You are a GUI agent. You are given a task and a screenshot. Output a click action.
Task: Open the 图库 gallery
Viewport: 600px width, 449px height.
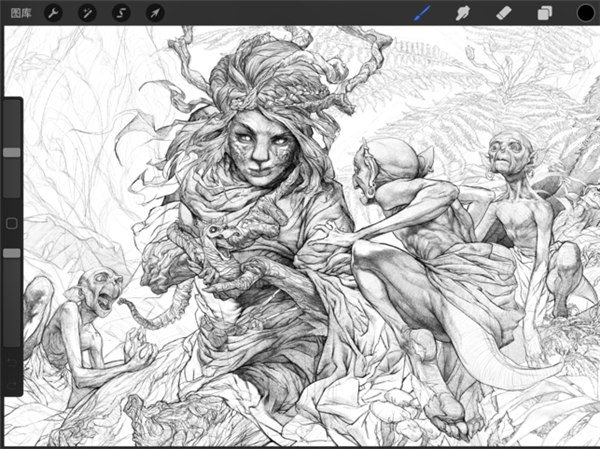coord(20,13)
